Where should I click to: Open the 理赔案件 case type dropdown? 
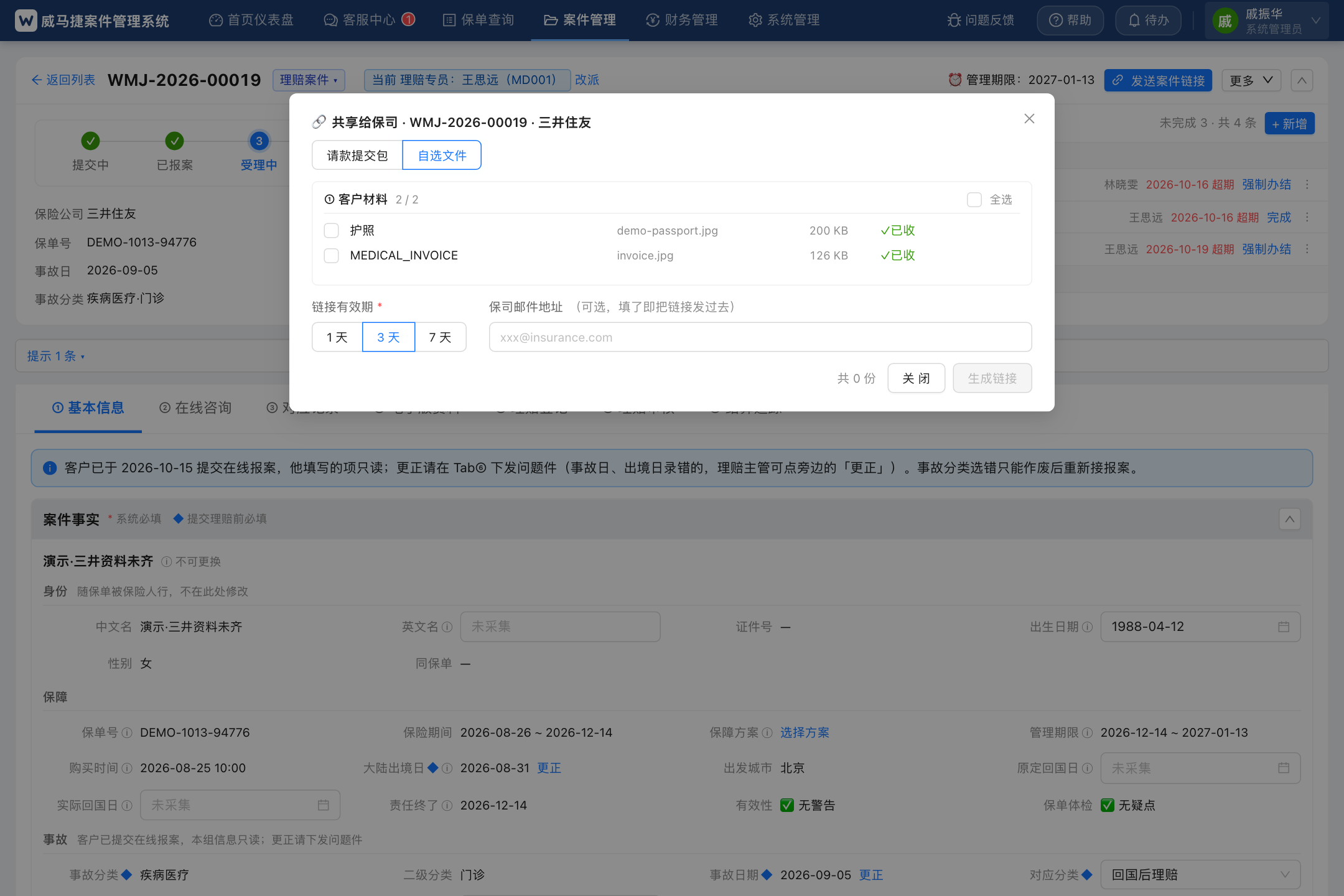pos(309,80)
